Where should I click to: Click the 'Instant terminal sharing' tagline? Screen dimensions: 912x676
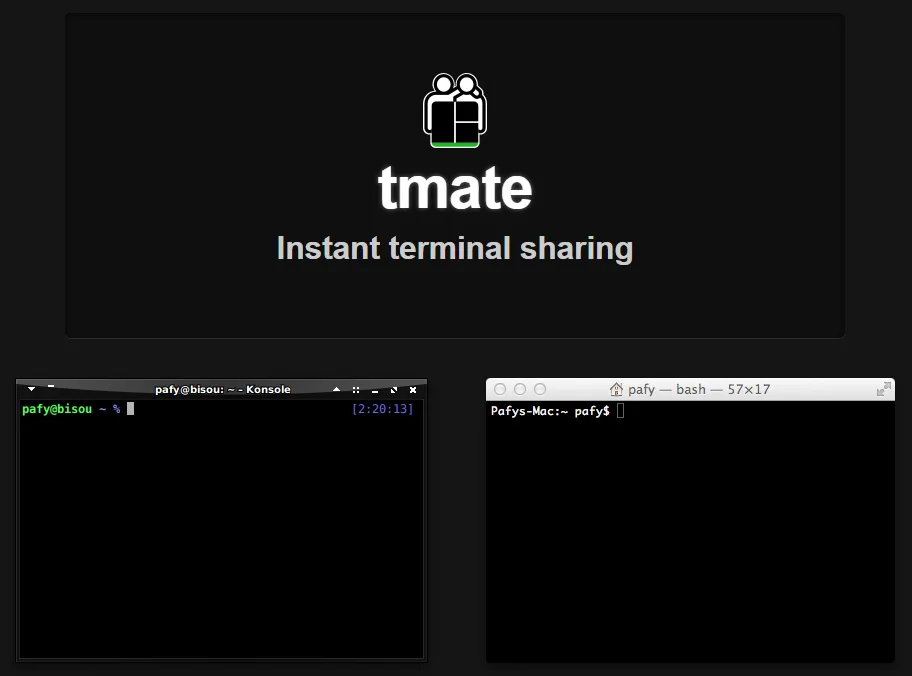pyautogui.click(x=455, y=248)
